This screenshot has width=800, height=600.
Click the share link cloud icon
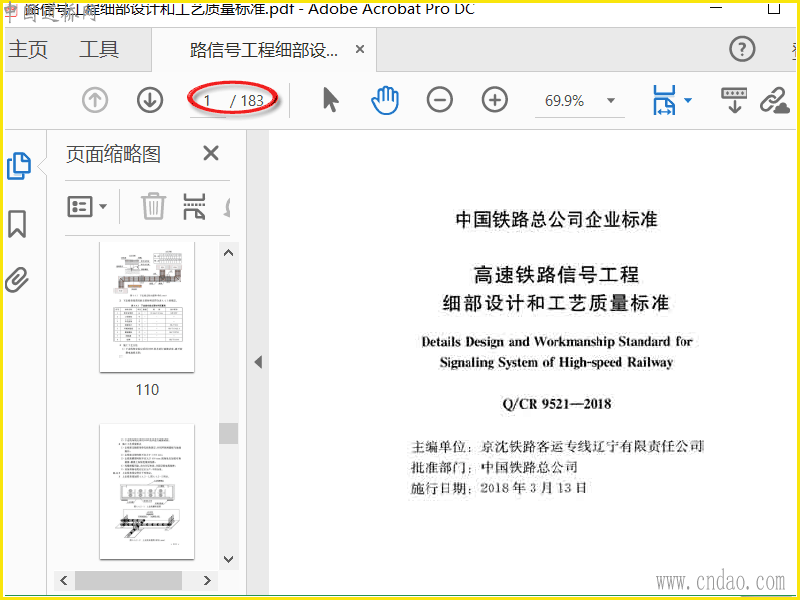tap(774, 100)
